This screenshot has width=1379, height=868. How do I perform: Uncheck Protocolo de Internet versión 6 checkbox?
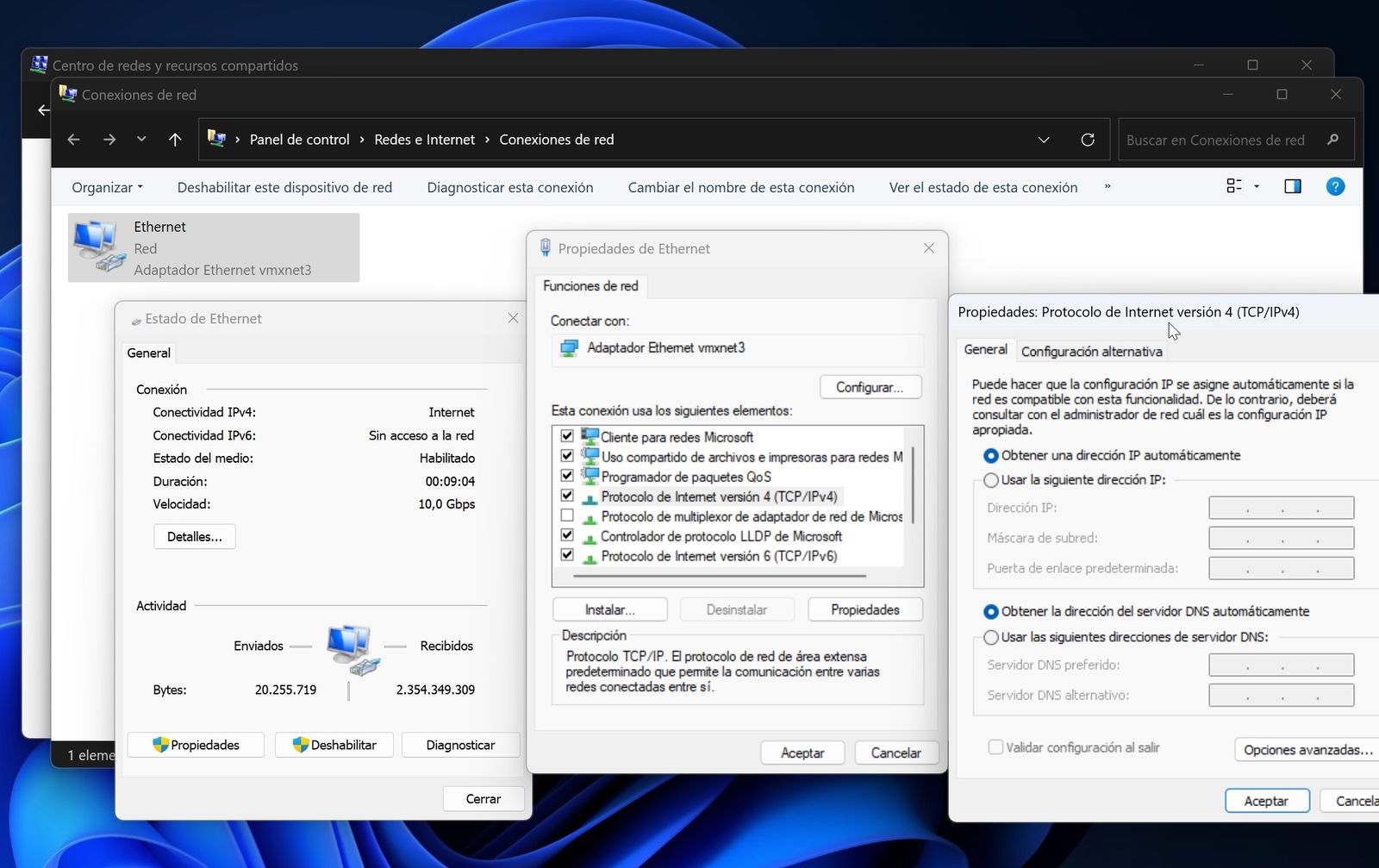[567, 555]
